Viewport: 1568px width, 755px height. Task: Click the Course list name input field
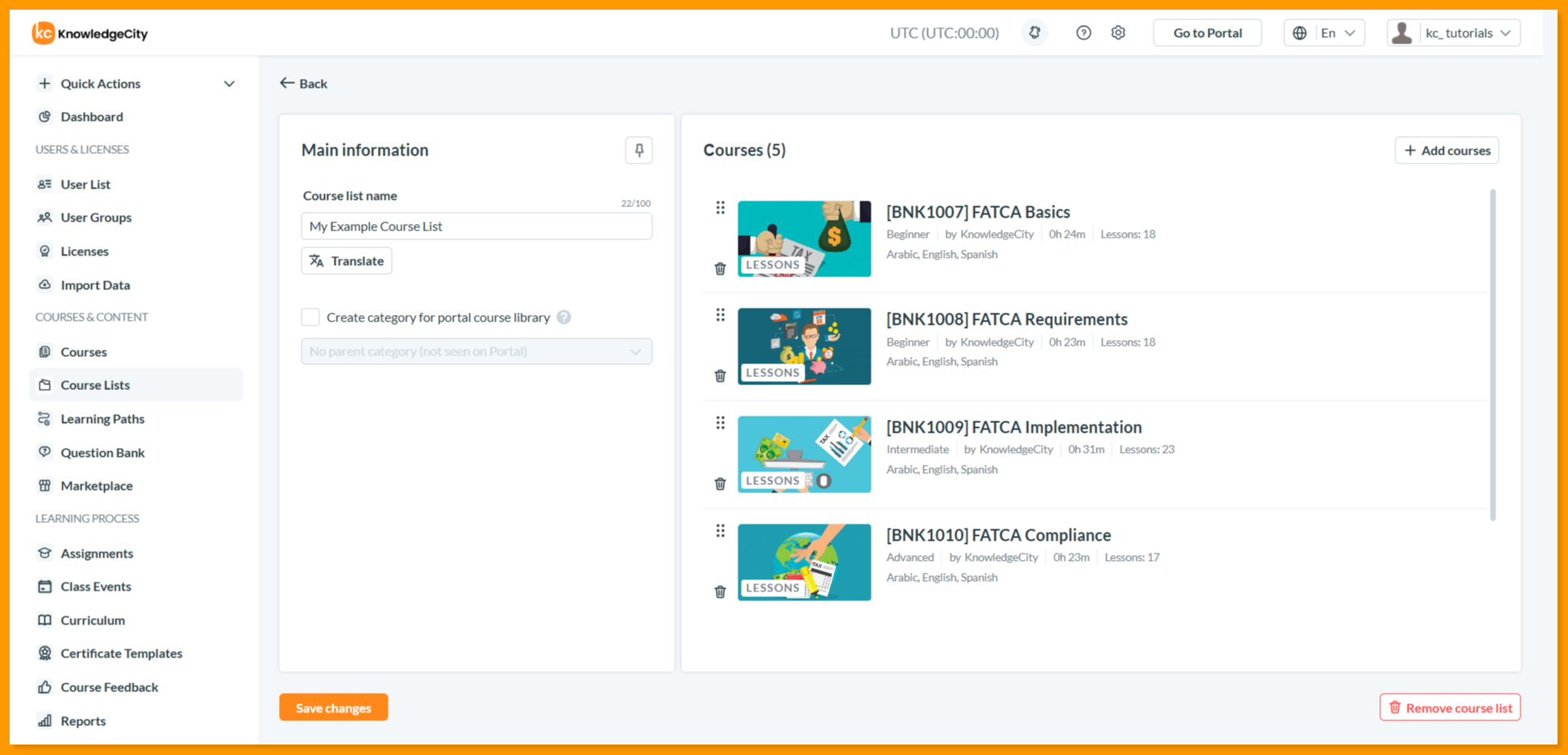[x=476, y=226]
